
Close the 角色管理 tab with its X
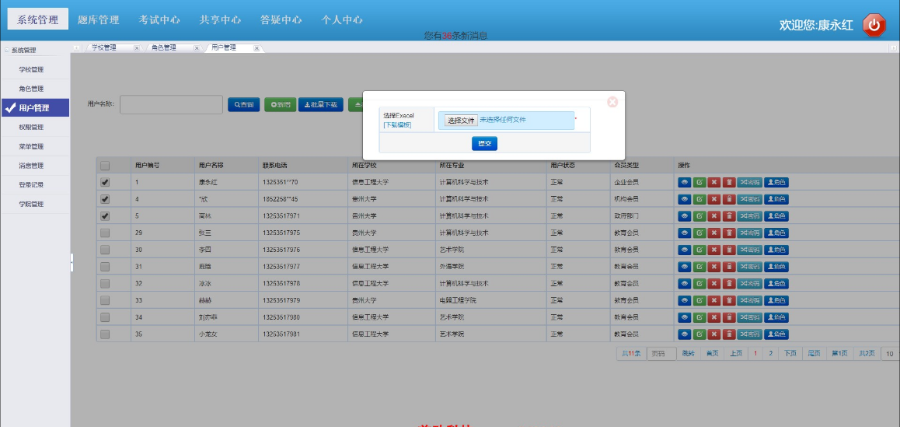coord(196,48)
